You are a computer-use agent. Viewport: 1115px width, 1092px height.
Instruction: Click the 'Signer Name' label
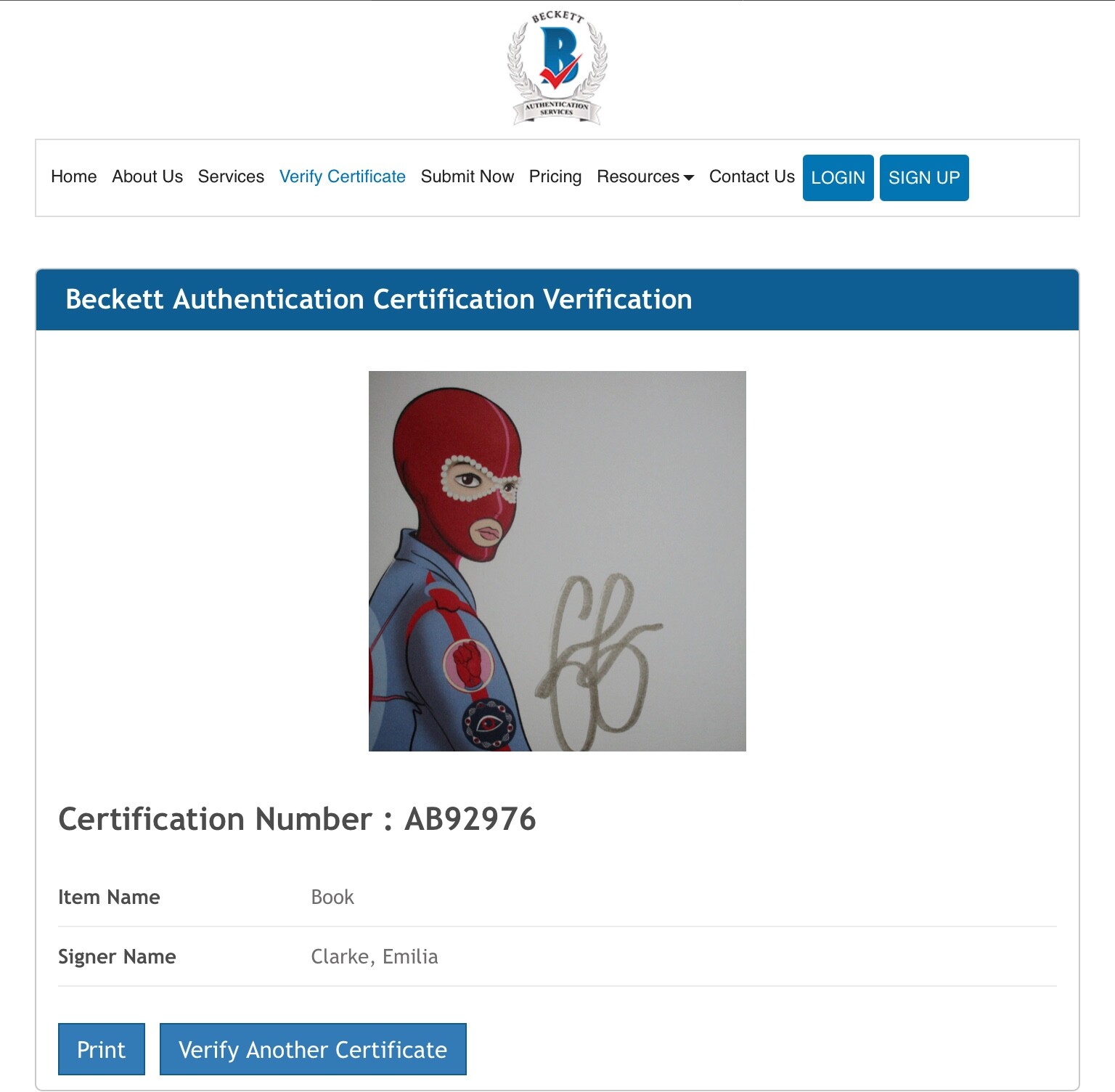pyautogui.click(x=117, y=956)
